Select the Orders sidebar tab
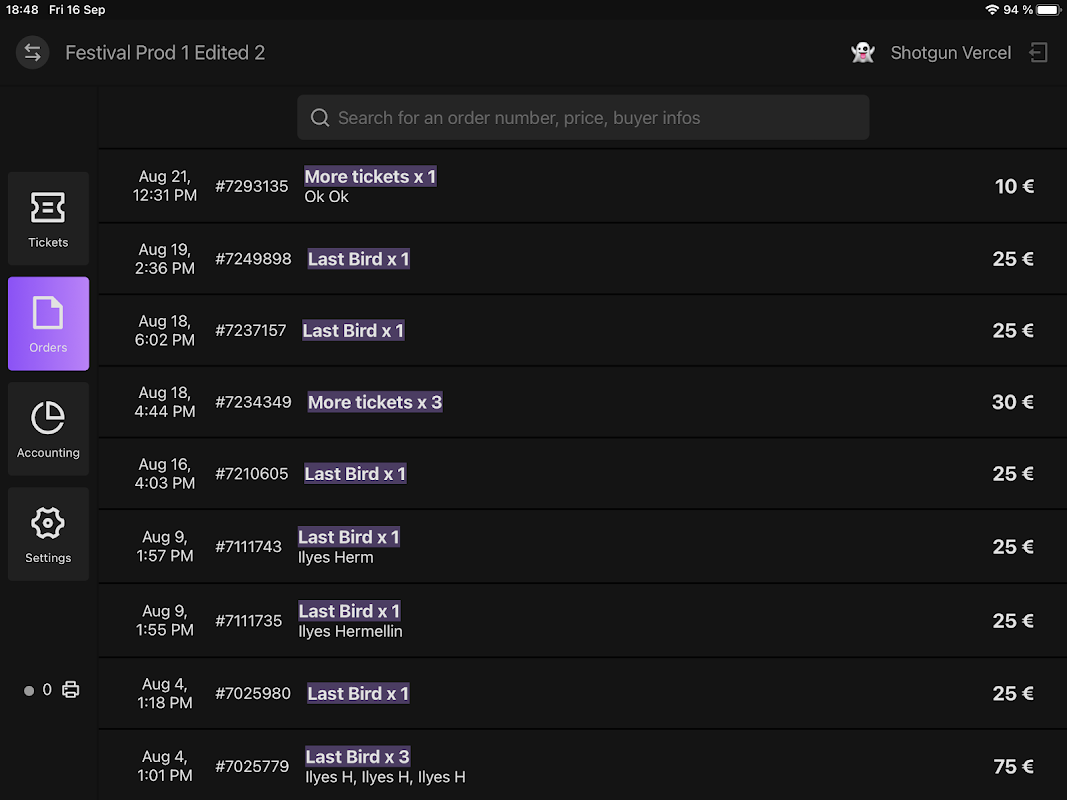 [48, 323]
